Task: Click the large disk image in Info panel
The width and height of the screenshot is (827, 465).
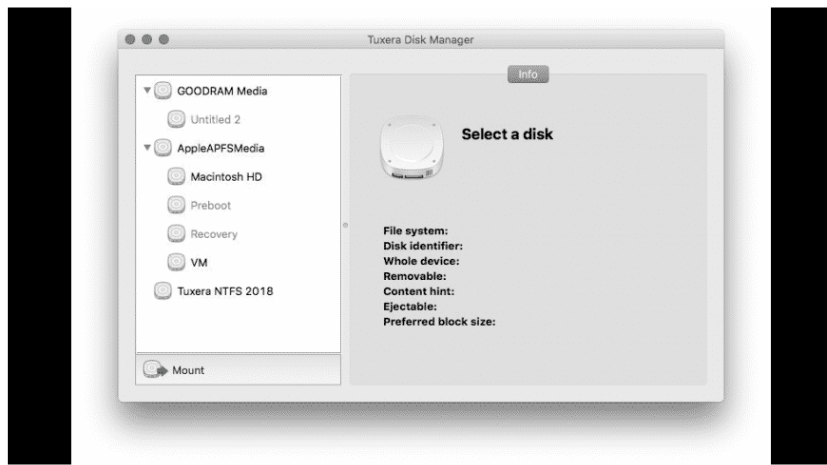Action: click(x=408, y=152)
